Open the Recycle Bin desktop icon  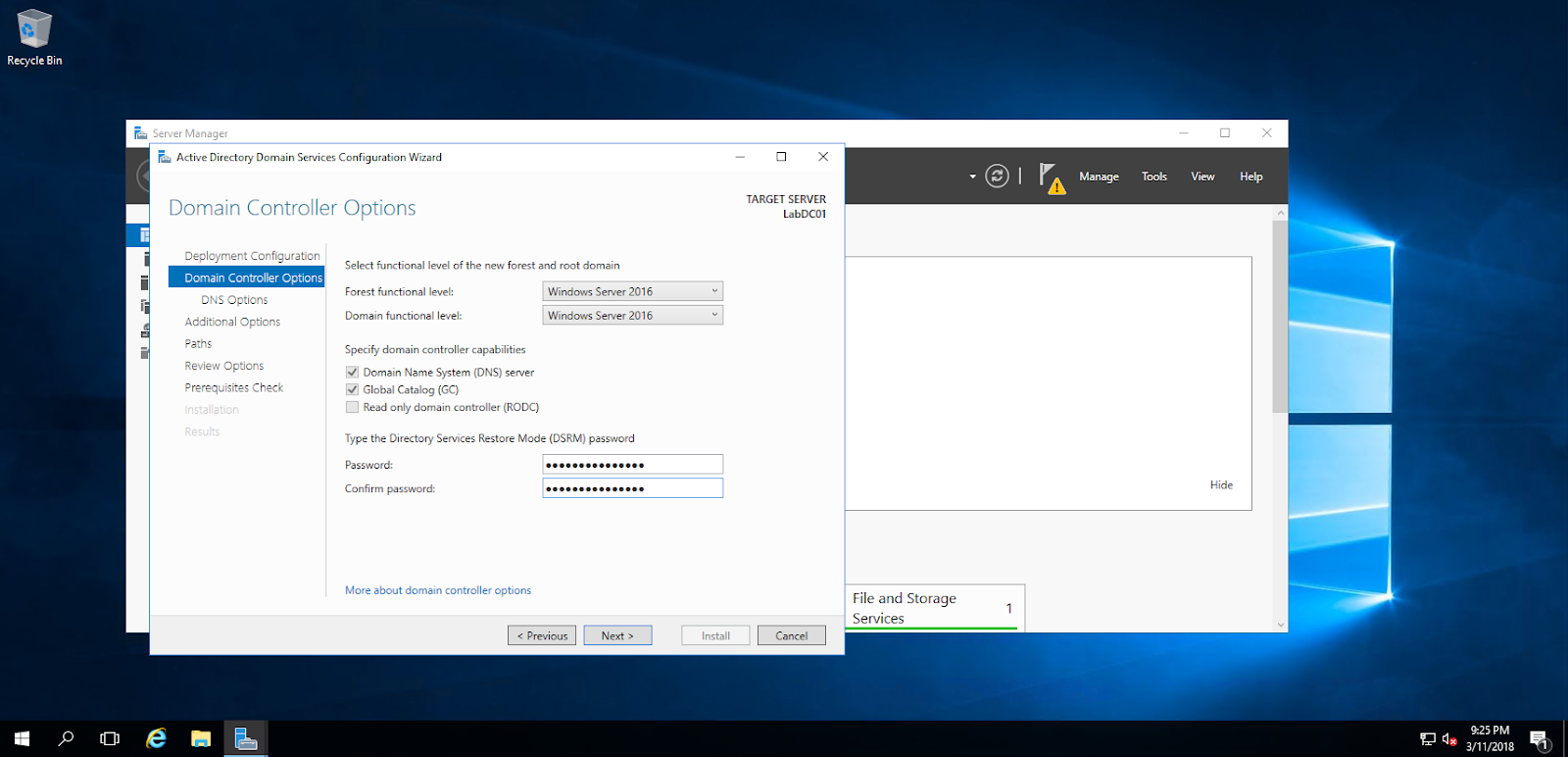34,37
